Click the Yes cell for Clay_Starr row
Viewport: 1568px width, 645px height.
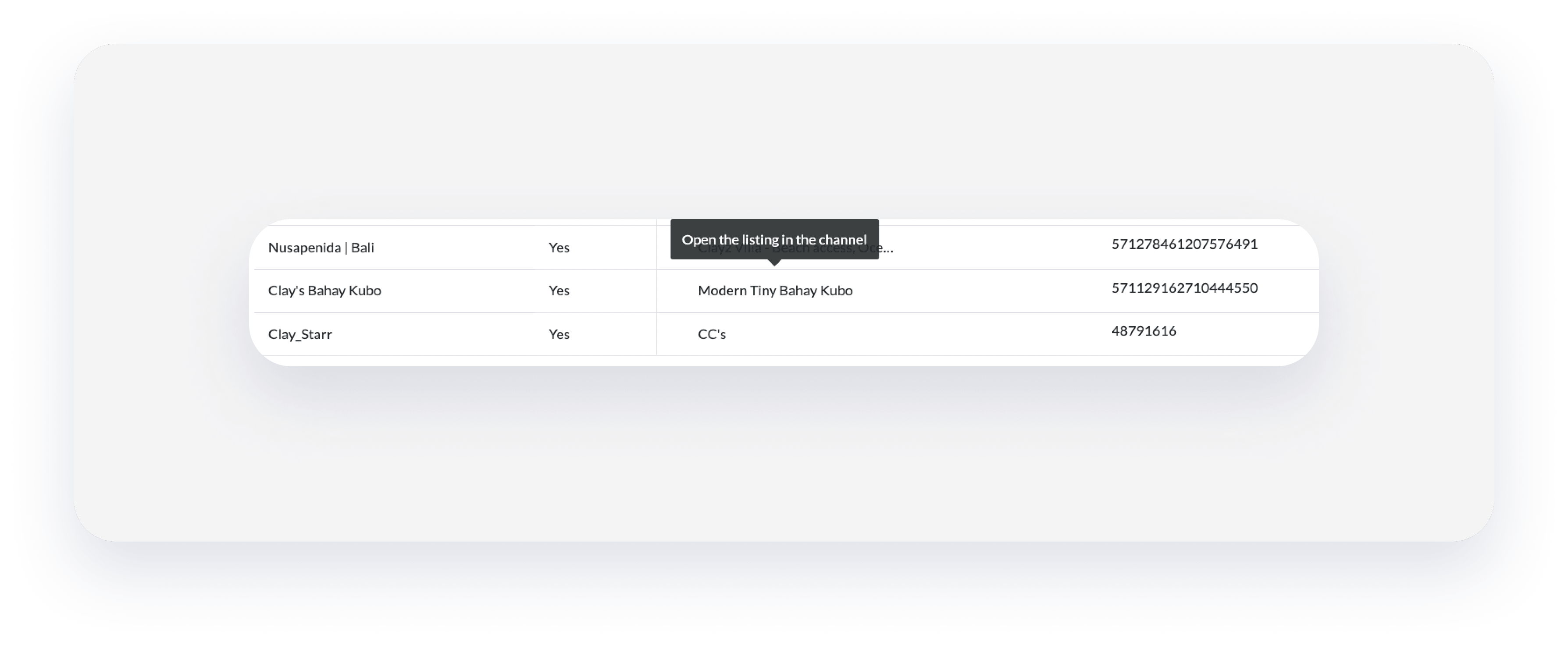558,334
